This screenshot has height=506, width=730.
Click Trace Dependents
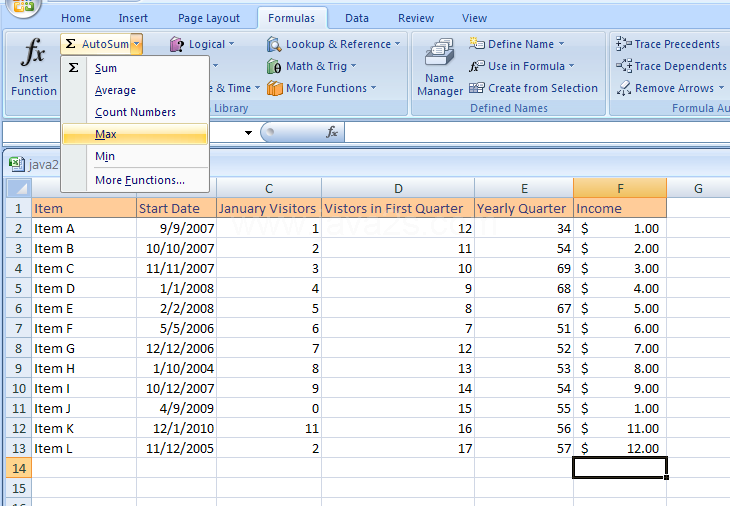(x=671, y=66)
